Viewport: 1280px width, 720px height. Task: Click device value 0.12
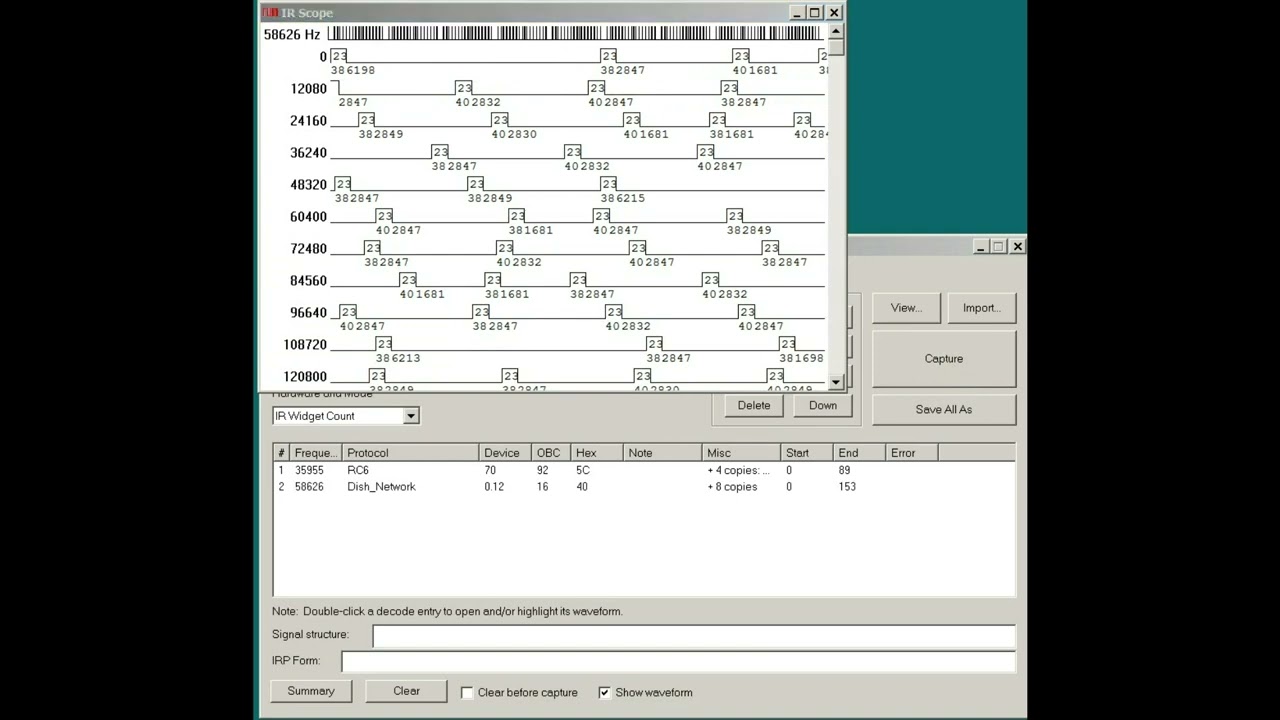494,487
